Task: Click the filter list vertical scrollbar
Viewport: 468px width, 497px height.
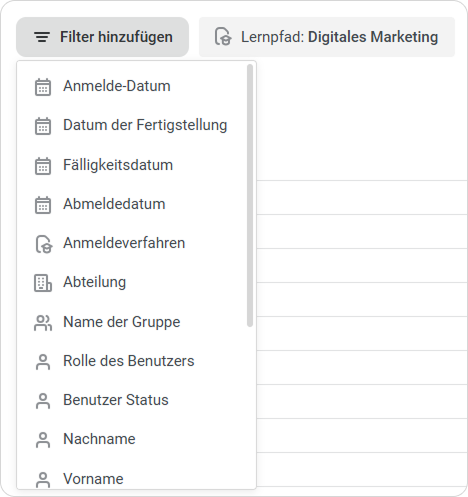Action: [250, 196]
